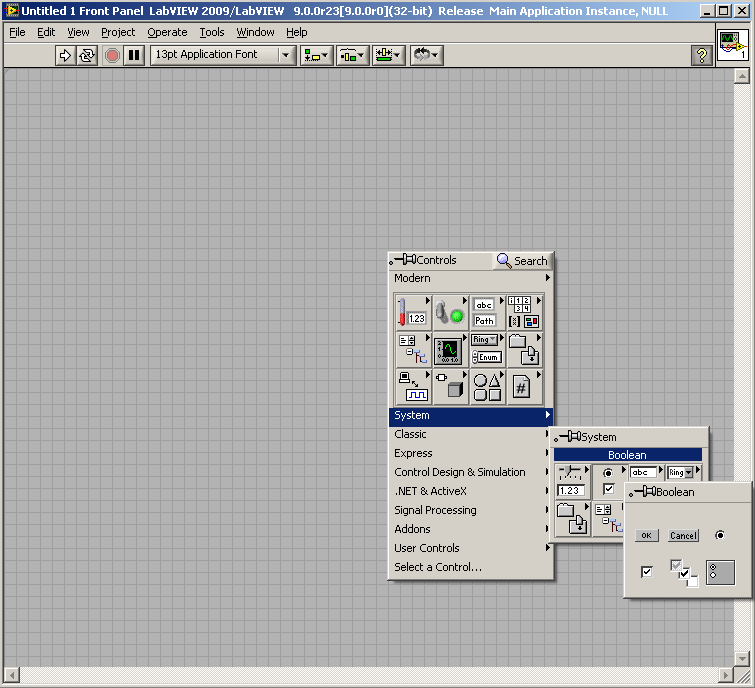Select the System Checkbox control
This screenshot has height=688, width=755.
[647, 572]
